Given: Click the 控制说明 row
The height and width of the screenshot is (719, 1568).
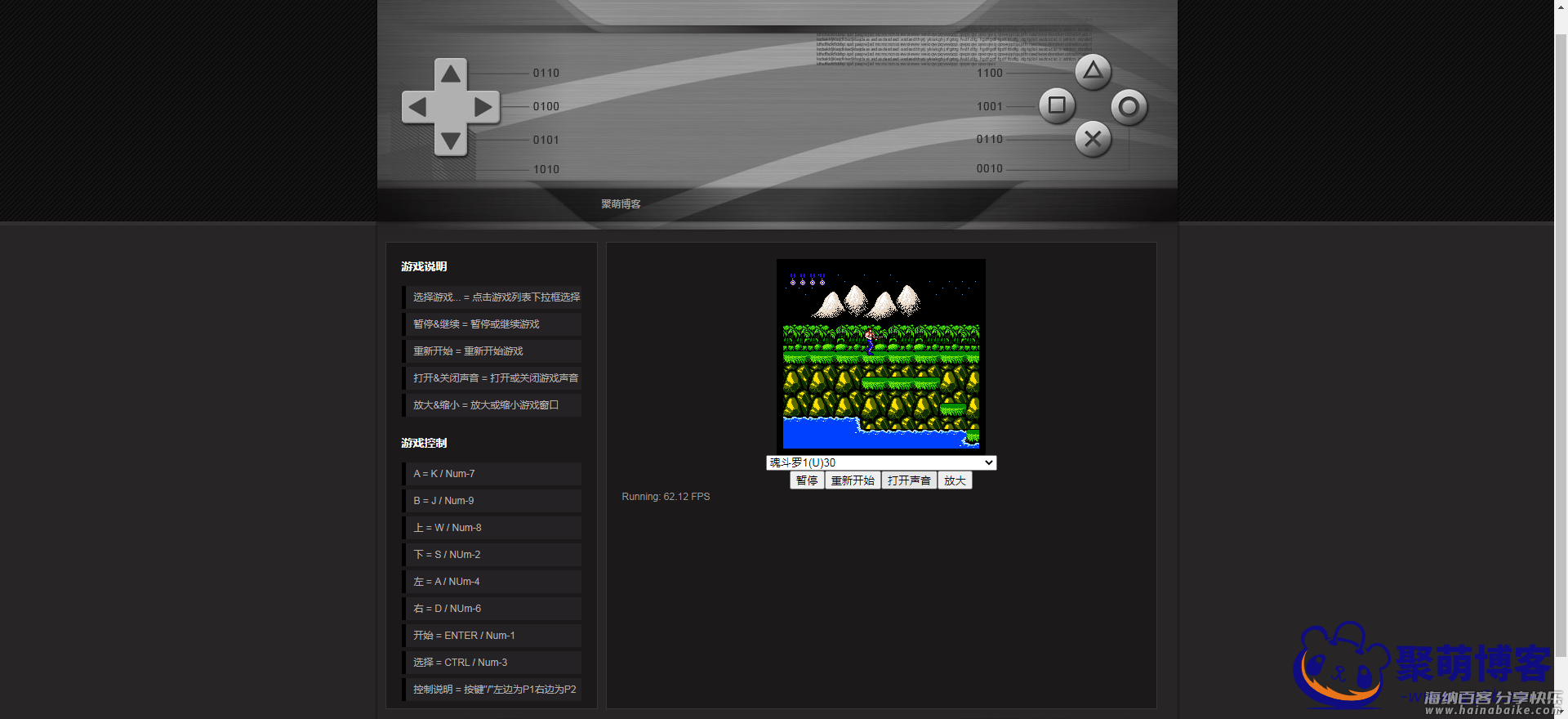Looking at the screenshot, I should click(492, 690).
